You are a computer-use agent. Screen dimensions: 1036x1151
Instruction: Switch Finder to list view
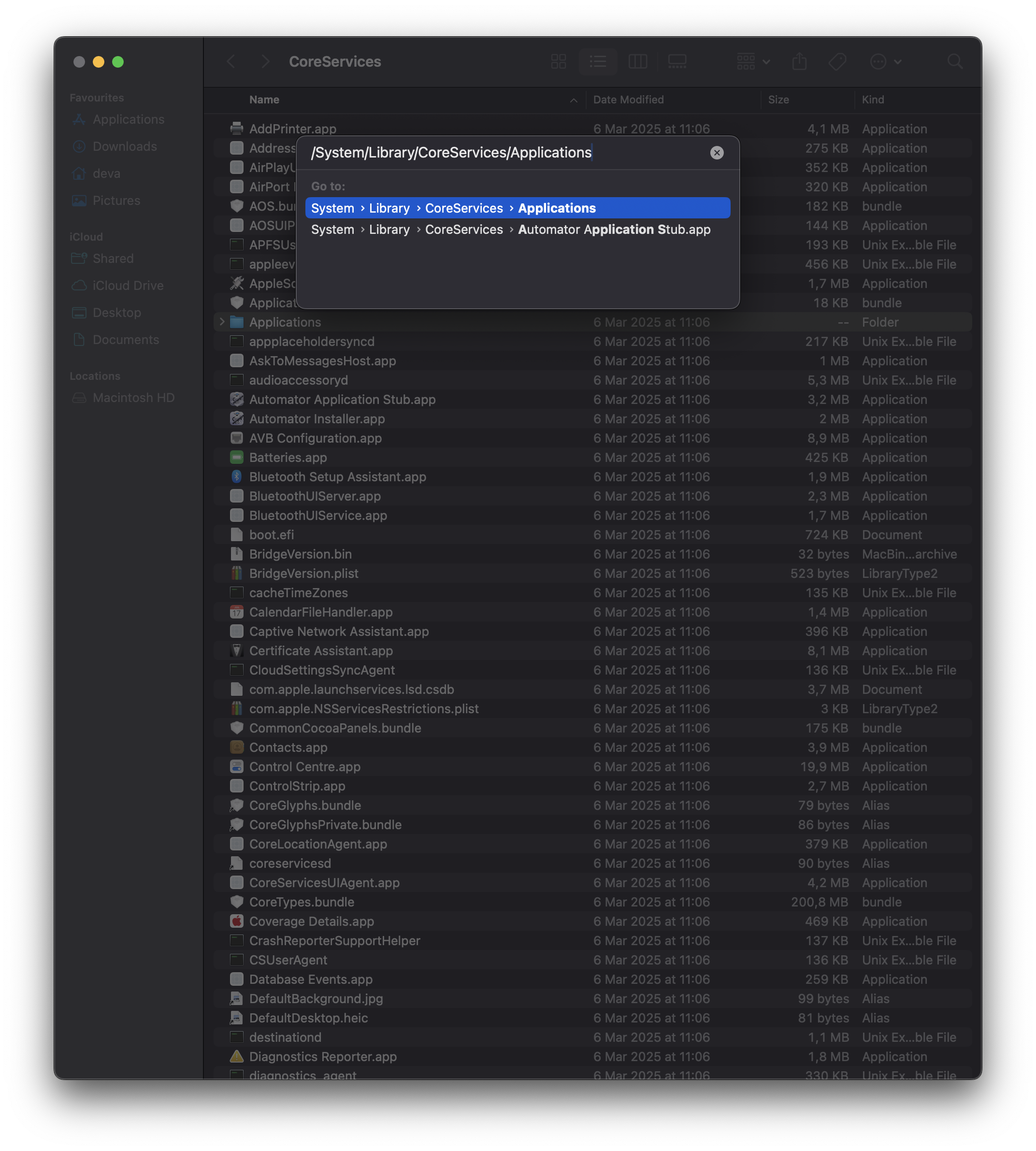[598, 61]
